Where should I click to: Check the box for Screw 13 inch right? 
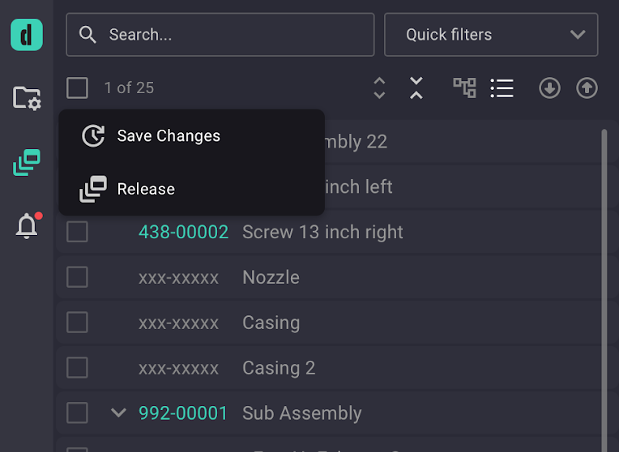[x=77, y=231]
